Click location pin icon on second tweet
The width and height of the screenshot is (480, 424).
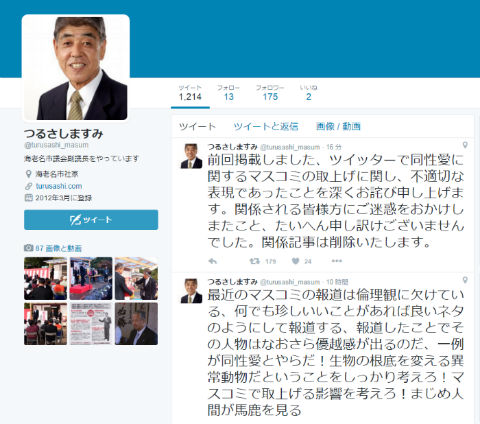465,280
